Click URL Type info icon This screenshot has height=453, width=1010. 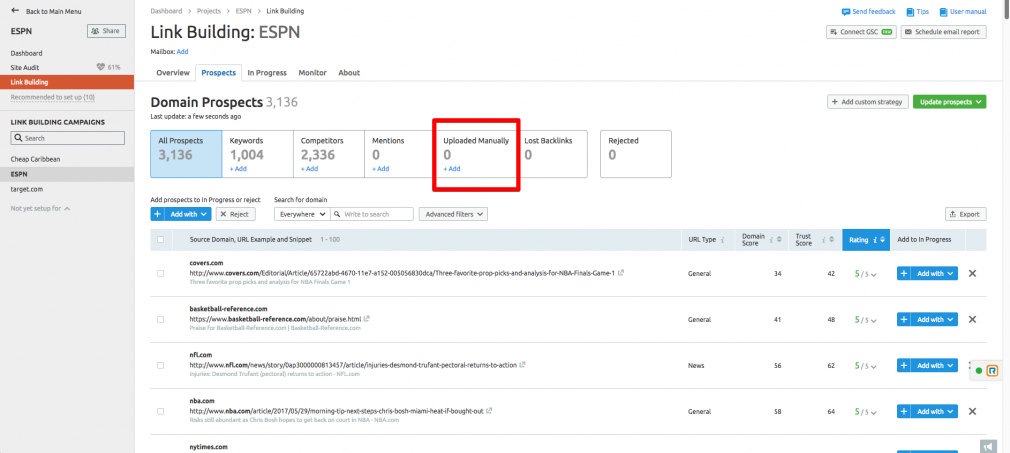pyautogui.click(x=723, y=240)
